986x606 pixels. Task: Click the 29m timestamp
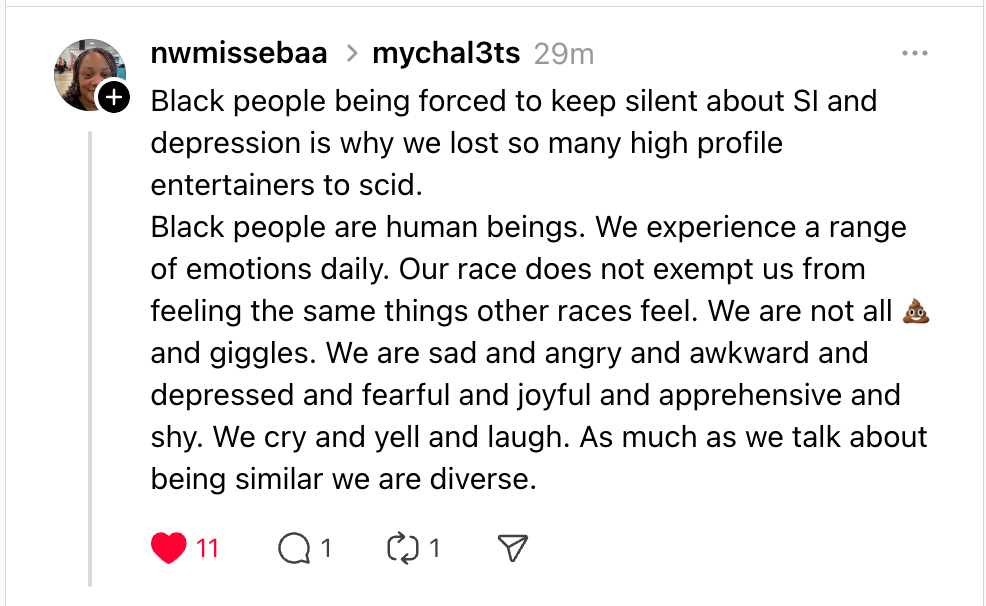564,53
